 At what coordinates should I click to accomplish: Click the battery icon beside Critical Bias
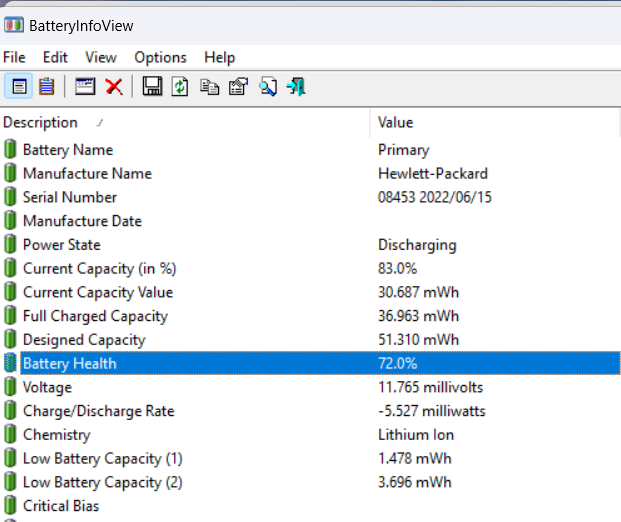10,506
